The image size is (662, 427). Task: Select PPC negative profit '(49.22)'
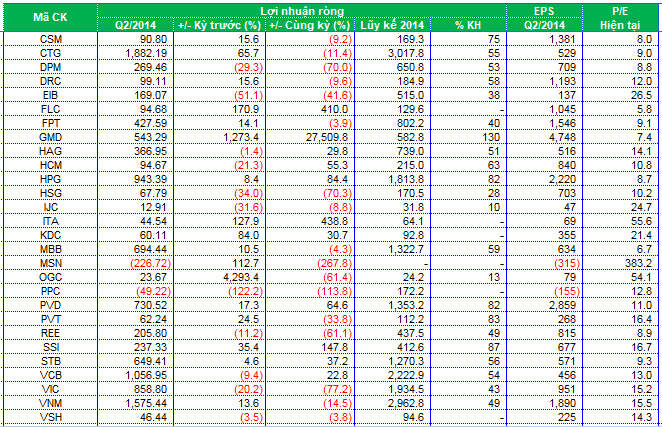tap(153, 291)
